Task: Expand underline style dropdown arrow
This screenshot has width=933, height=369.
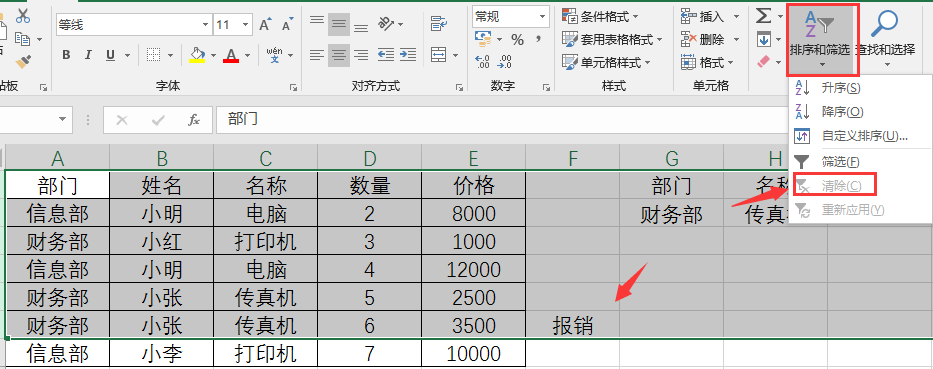Action: click(127, 56)
